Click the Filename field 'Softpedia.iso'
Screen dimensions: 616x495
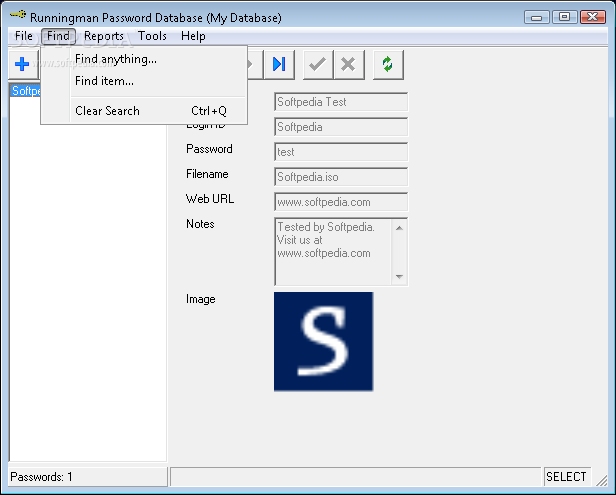(x=341, y=177)
